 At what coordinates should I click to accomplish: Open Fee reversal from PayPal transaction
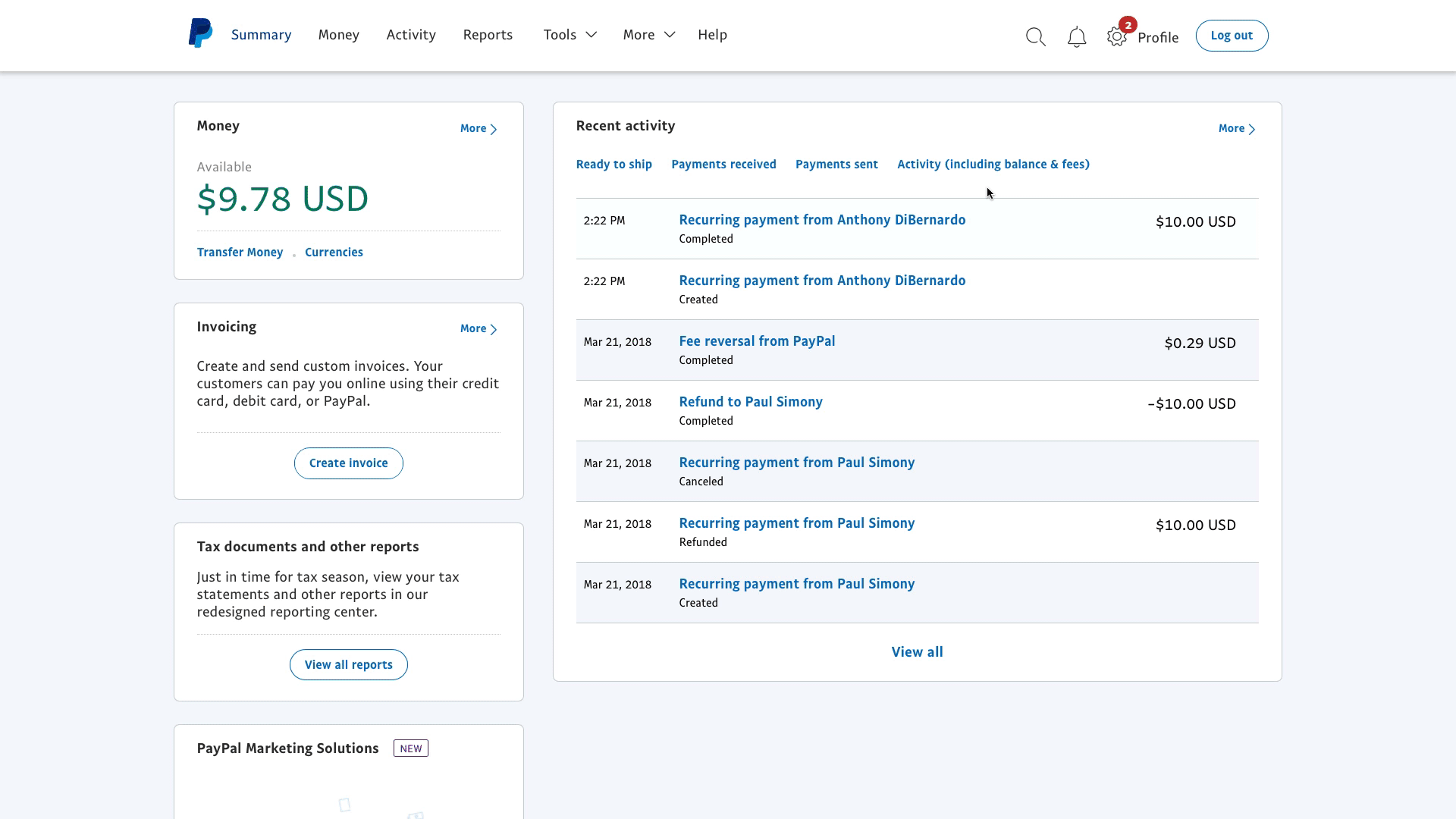pyautogui.click(x=756, y=341)
